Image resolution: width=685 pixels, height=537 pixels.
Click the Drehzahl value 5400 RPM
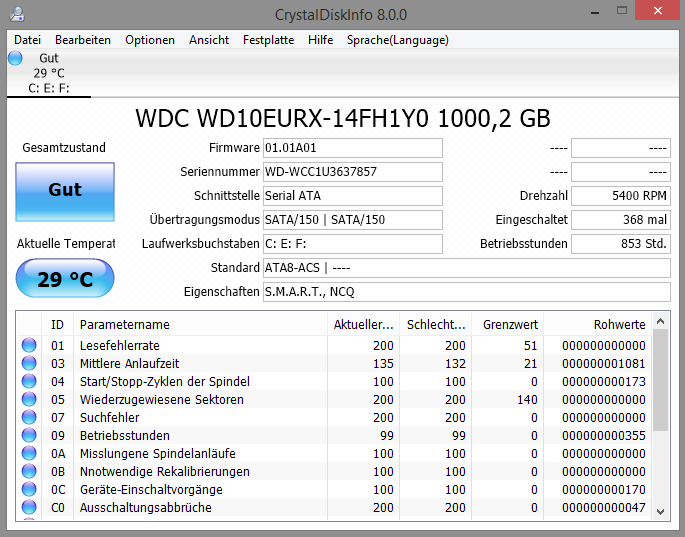621,196
